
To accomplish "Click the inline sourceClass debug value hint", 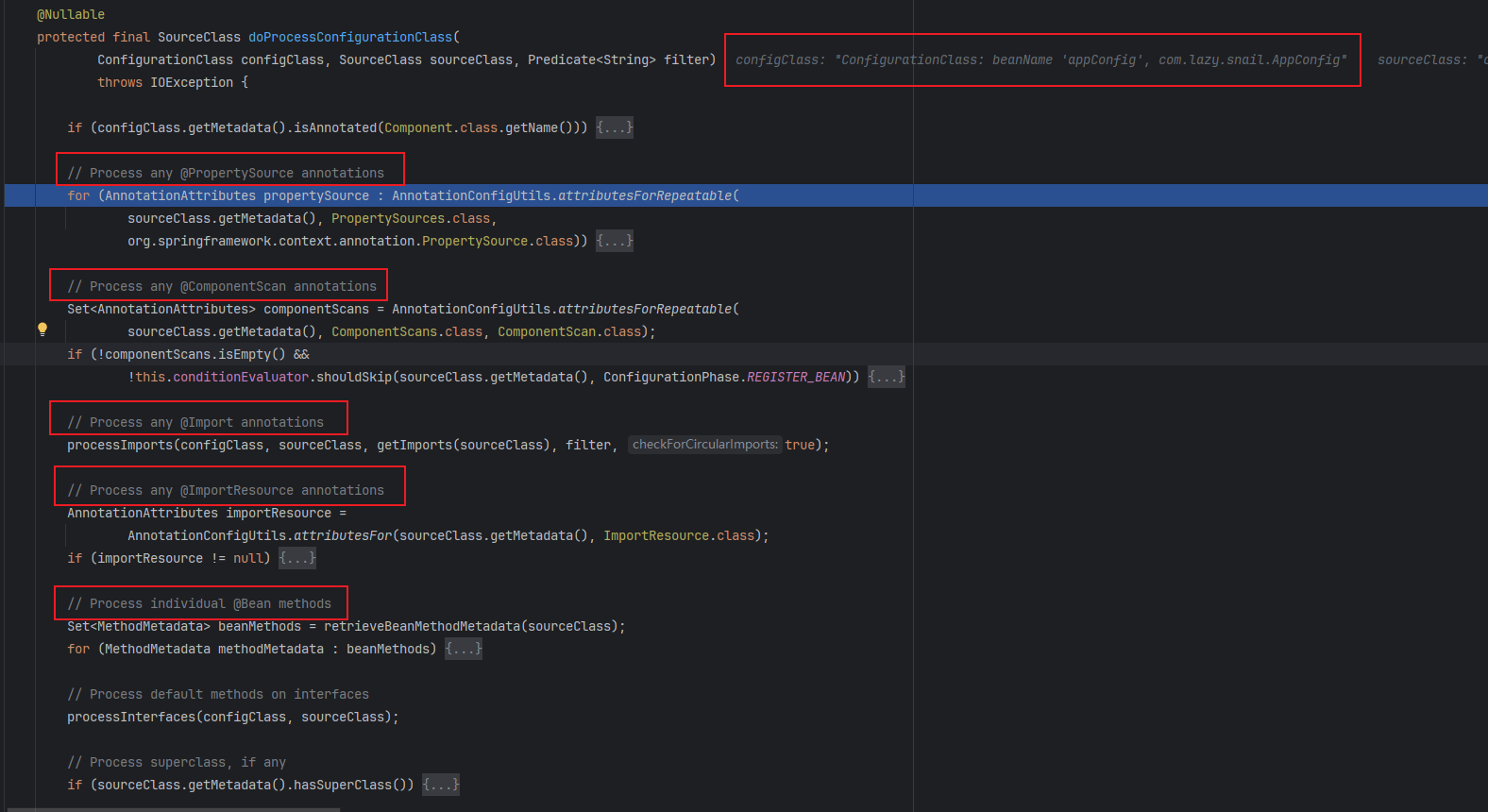I will 1432,59.
